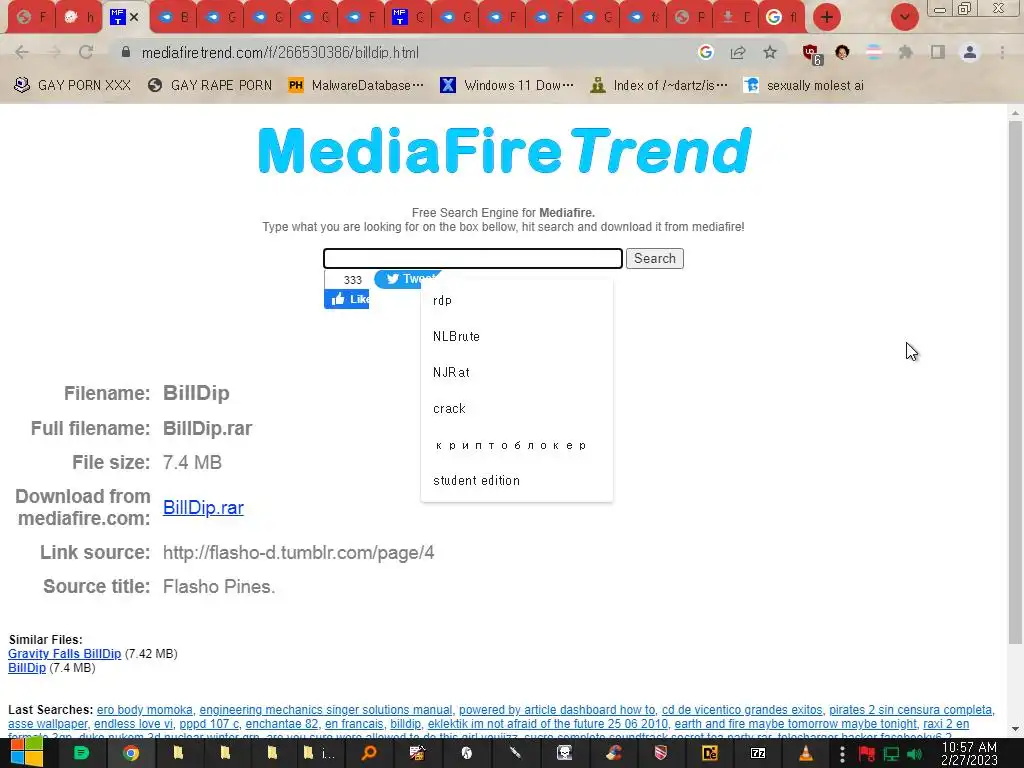This screenshot has width=1024, height=768.
Task: Open last search 'powered by article dashboard how to'
Action: pyautogui.click(x=557, y=710)
